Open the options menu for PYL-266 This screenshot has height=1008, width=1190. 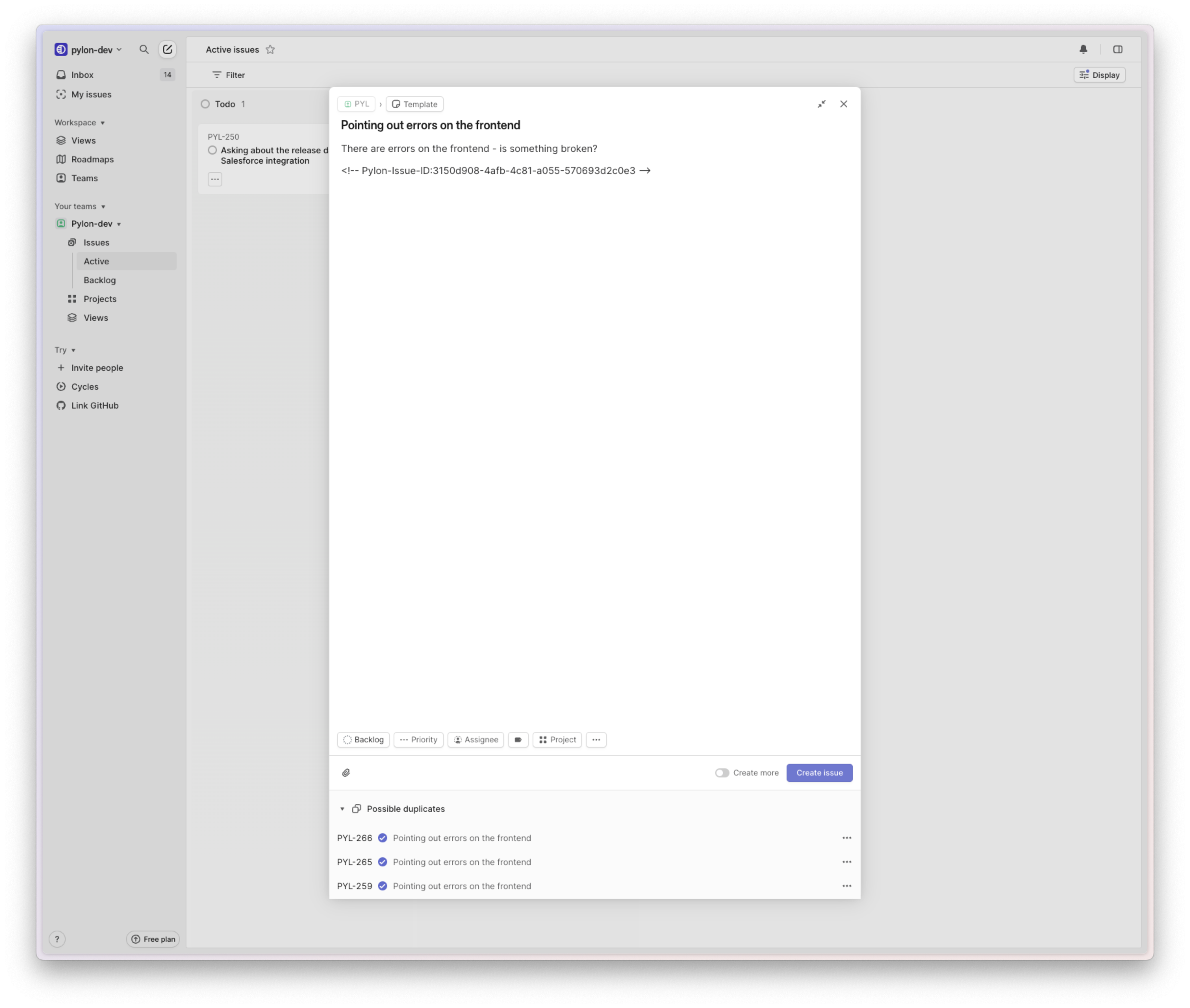point(846,838)
